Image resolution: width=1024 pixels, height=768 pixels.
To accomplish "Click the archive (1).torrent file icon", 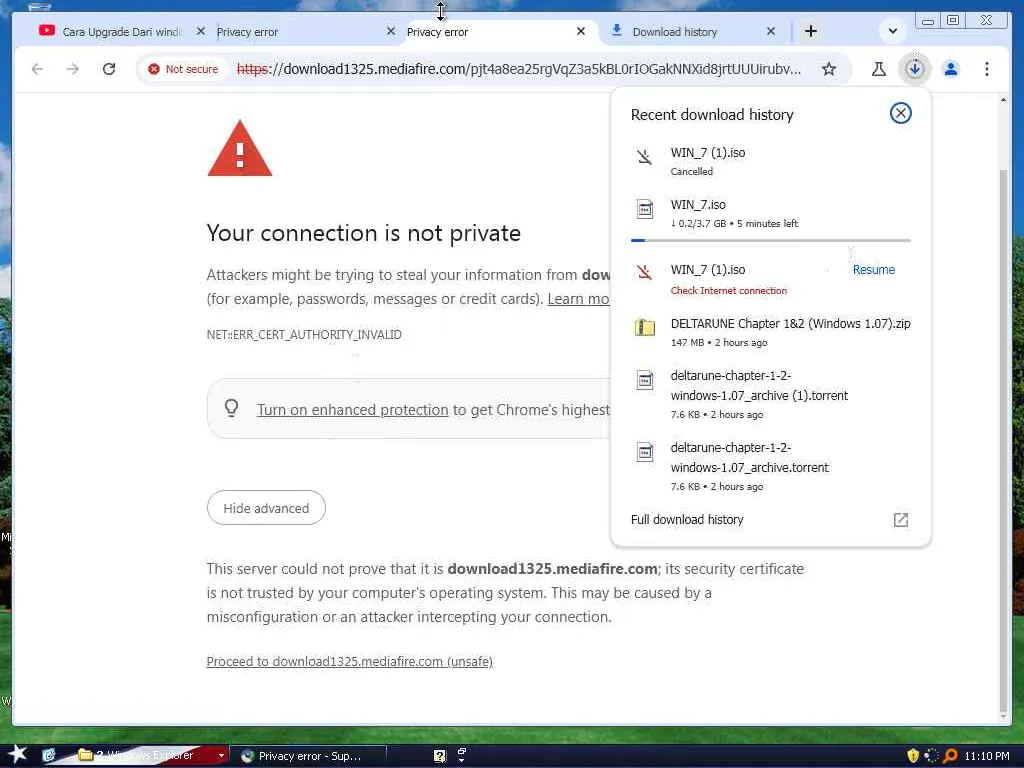I will [645, 380].
